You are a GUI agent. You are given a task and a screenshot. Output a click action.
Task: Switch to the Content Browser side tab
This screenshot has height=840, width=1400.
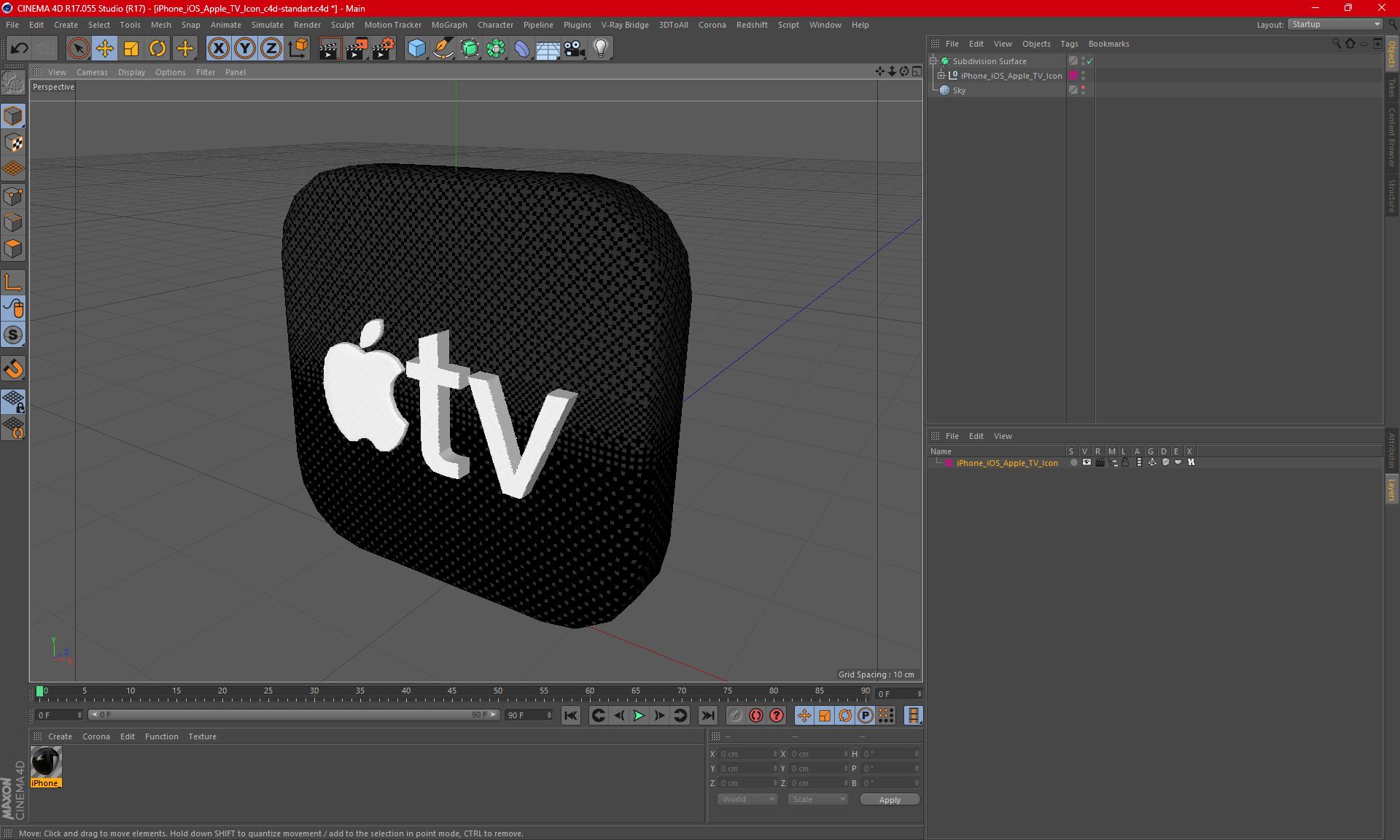pos(1392,137)
